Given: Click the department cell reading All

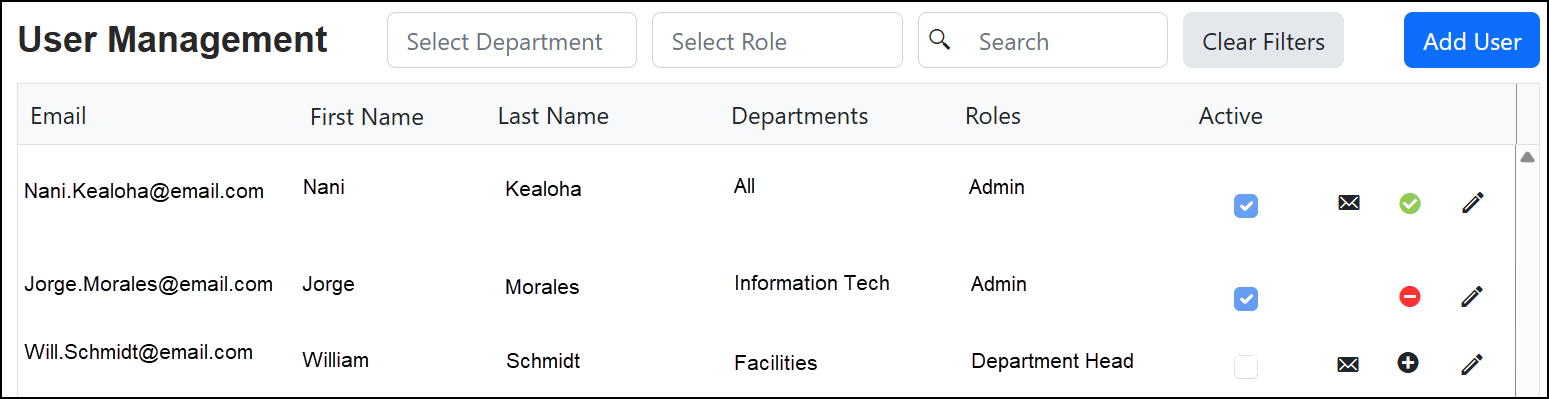Looking at the screenshot, I should tap(744, 186).
